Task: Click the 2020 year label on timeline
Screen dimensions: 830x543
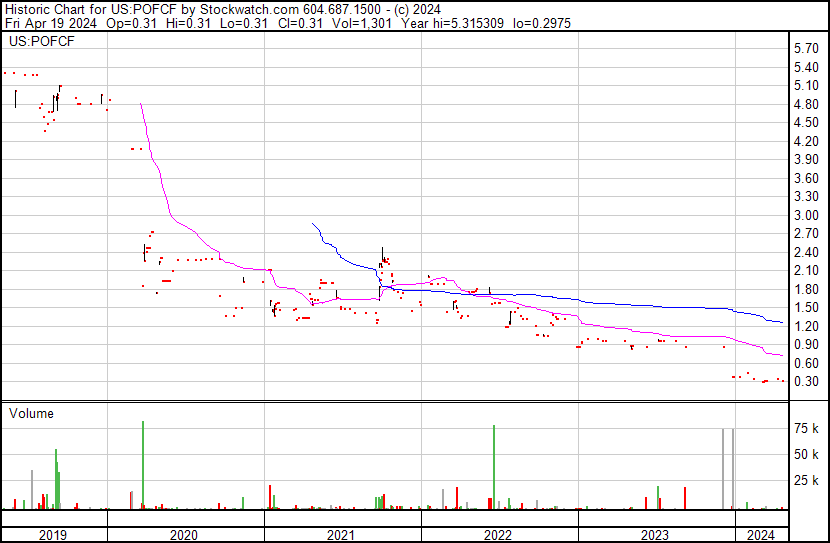Action: (184, 535)
